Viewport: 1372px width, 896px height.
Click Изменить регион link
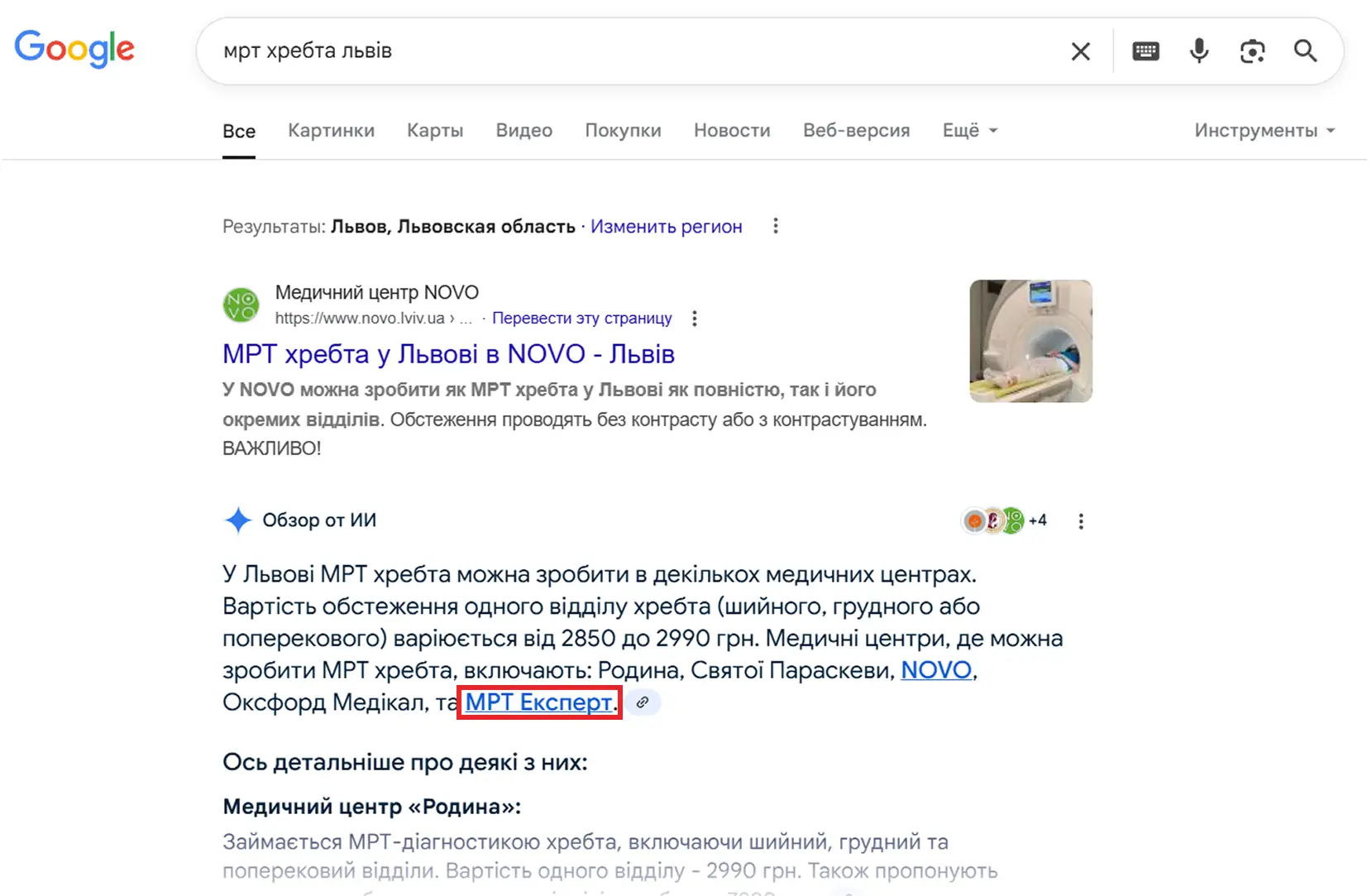[x=666, y=227]
